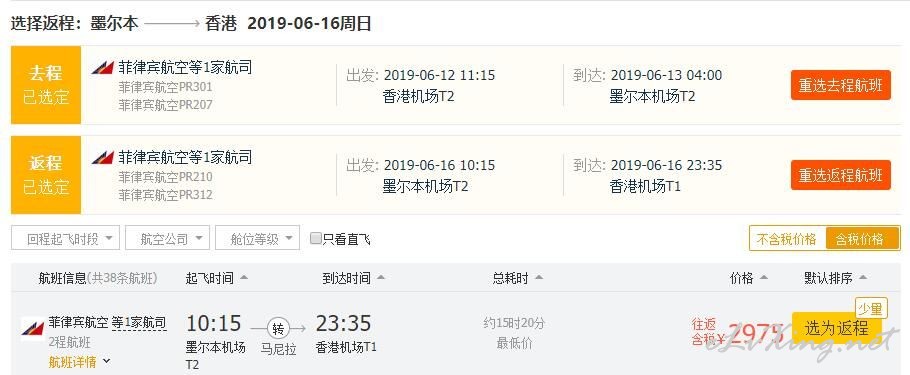Screen dimensions: 910x375
Task: Click 等1家航司 dotted link in result
Action: (139, 323)
